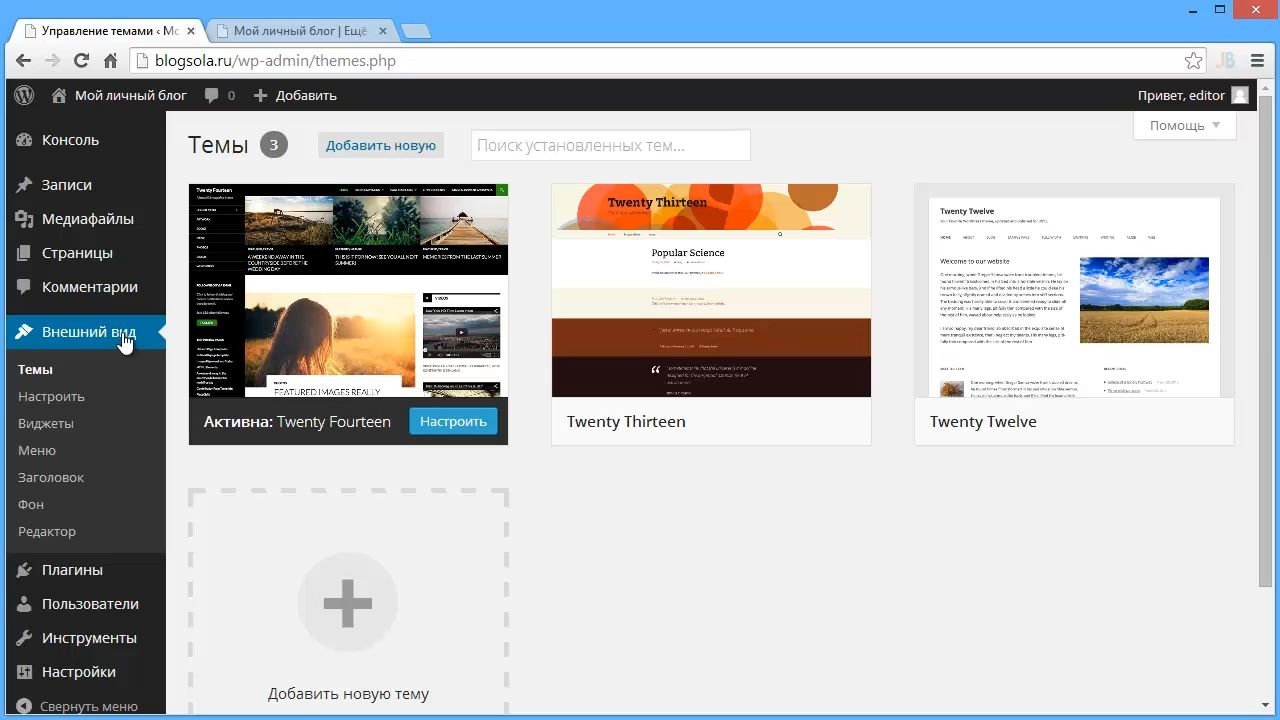Open the Настроить submenu item in sidebar

(x=51, y=396)
